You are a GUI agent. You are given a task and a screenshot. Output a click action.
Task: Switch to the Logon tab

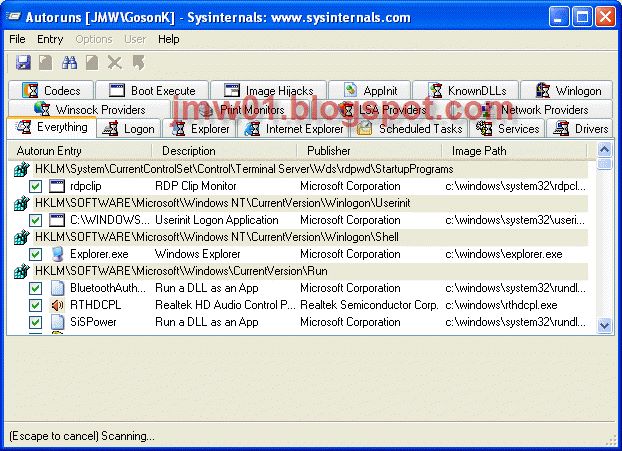[x=129, y=129]
